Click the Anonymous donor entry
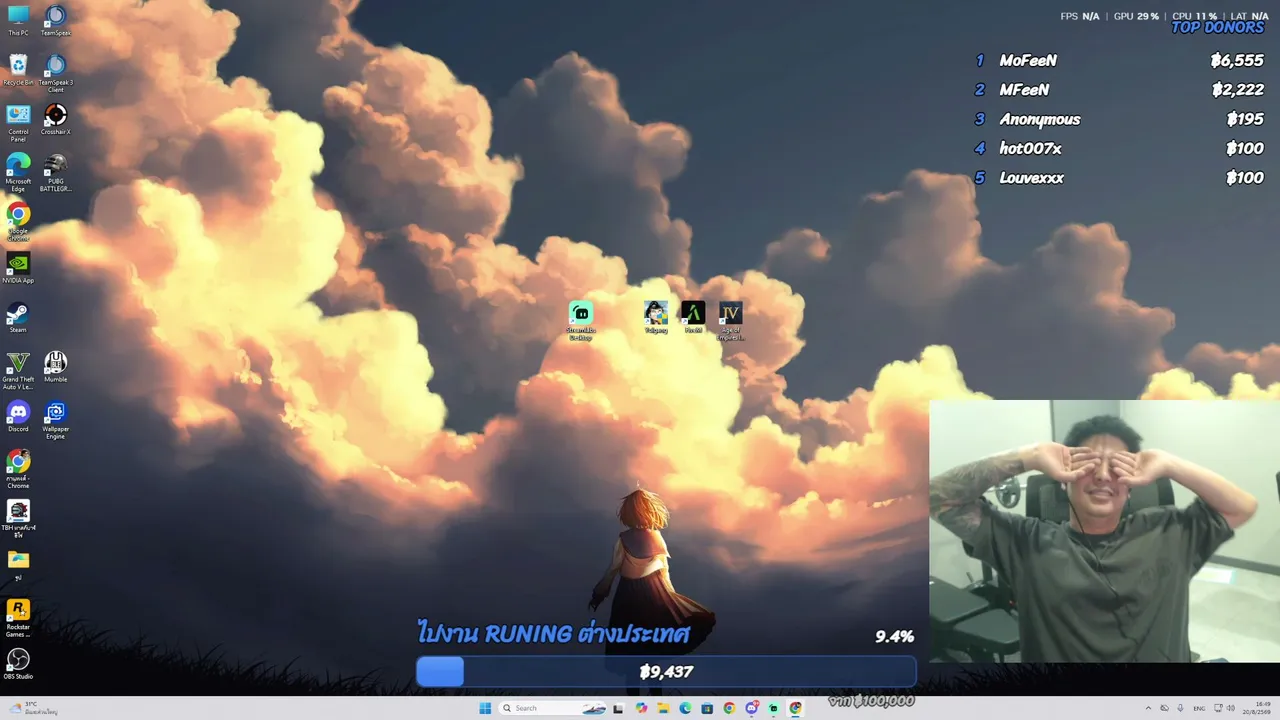1280x720 pixels. pos(1040,120)
